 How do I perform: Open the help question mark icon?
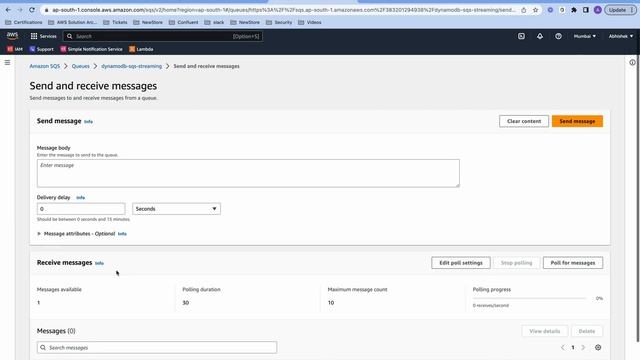point(558,36)
